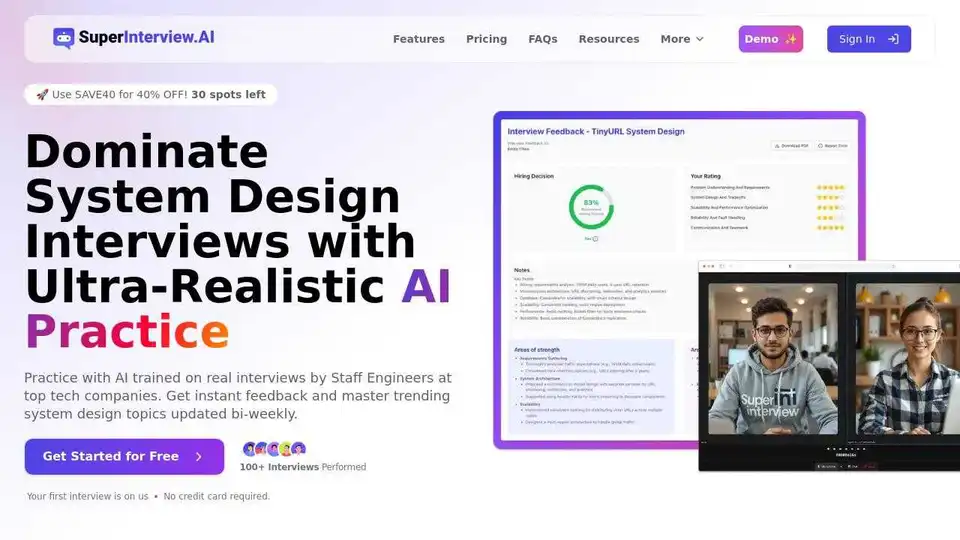960x540 pixels.
Task: Click Get Started for Free button
Action: 124,456
